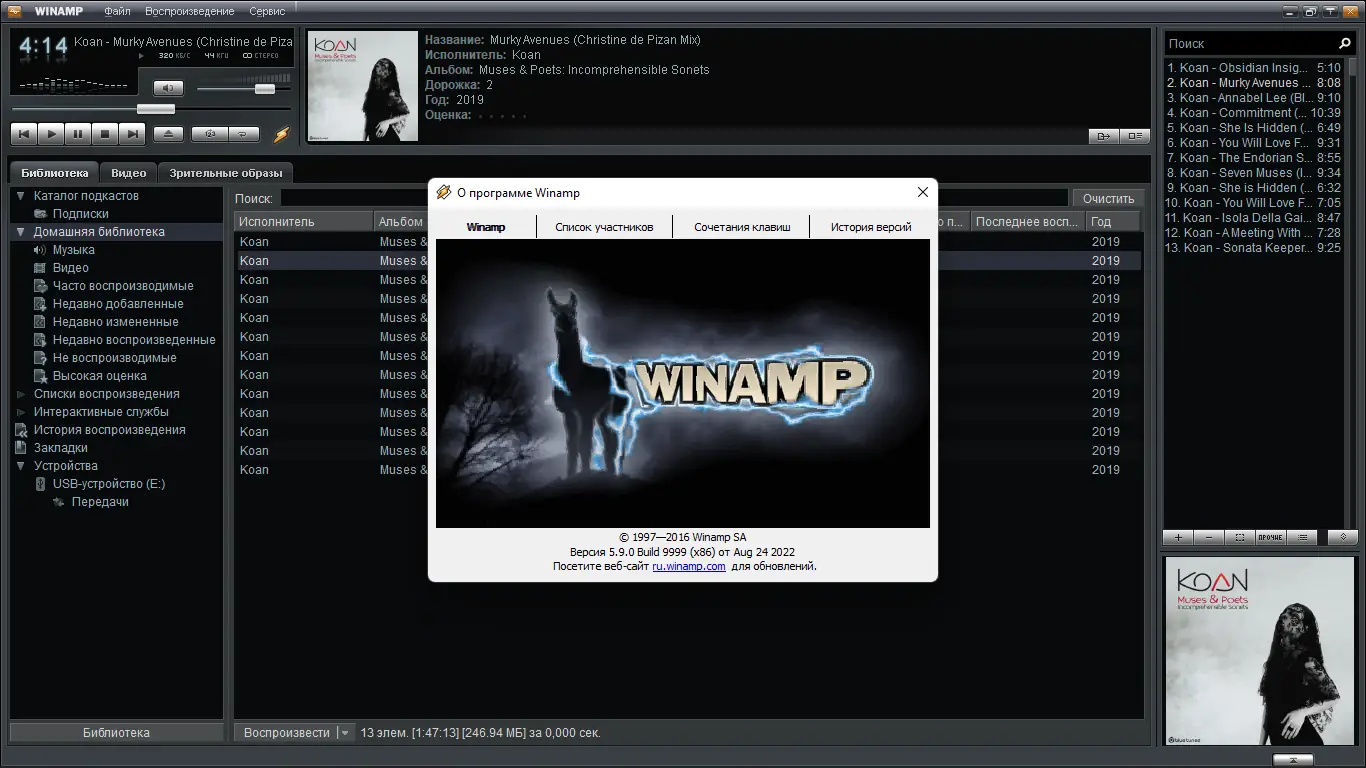Select playlist track 3 Annabel Lee
1366x768 pixels.
point(1254,98)
